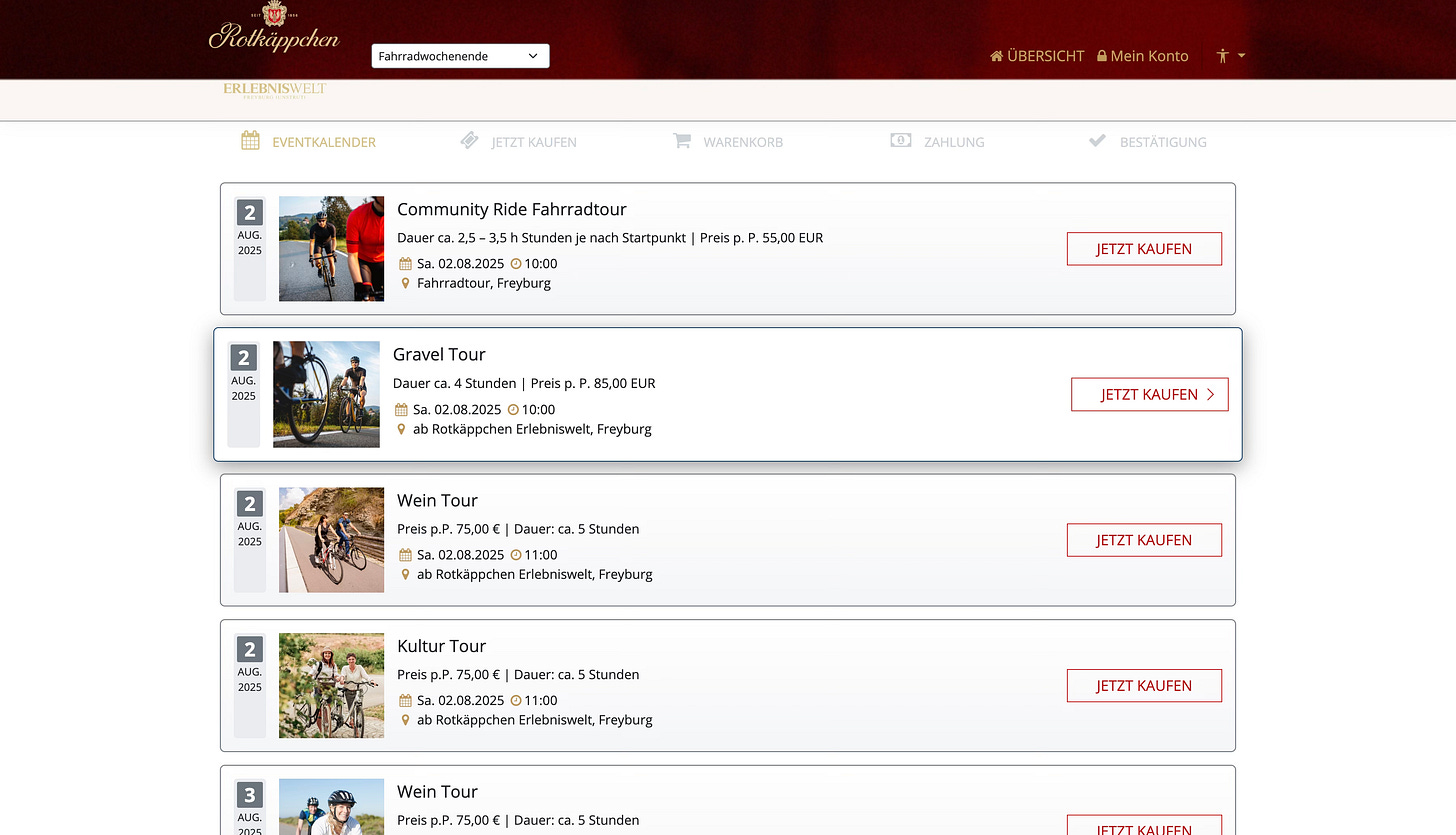Click the Gravel Tour title
This screenshot has width=1456, height=835.
(439, 354)
